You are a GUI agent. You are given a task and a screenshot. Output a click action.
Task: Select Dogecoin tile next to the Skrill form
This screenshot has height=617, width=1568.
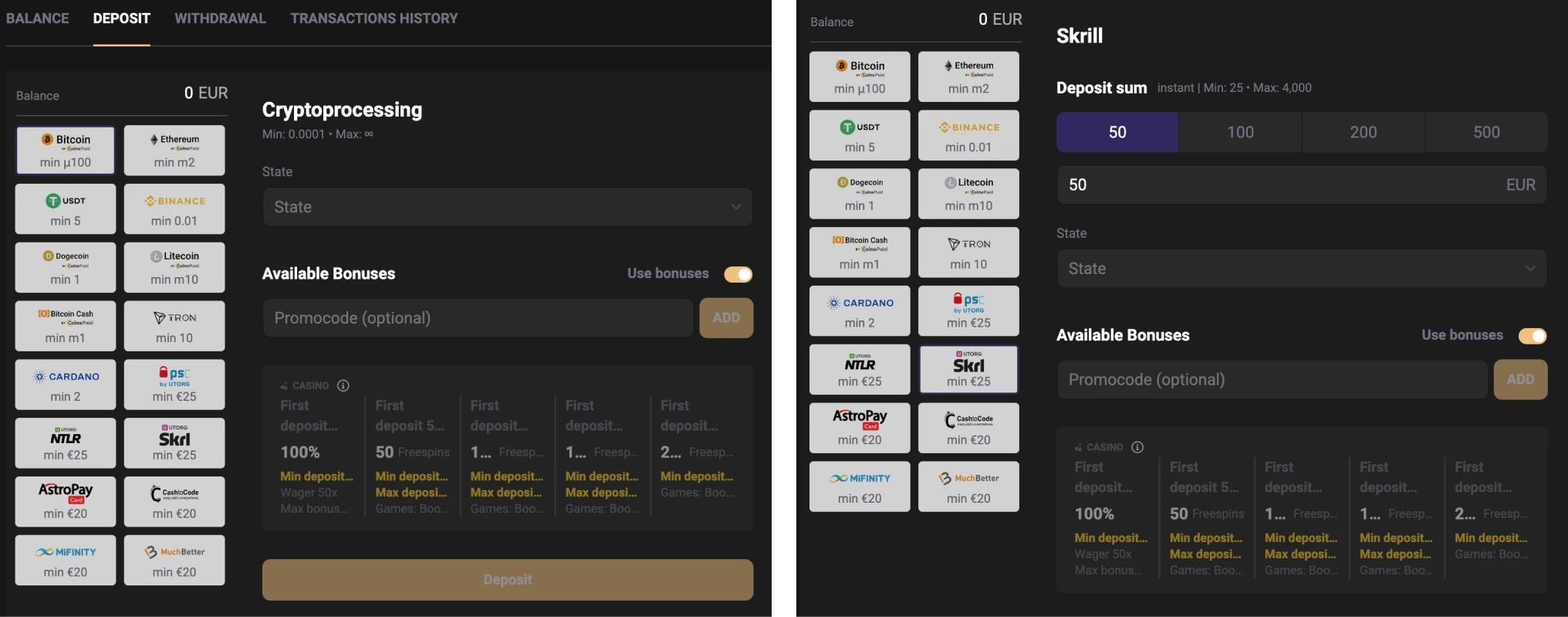click(x=860, y=194)
